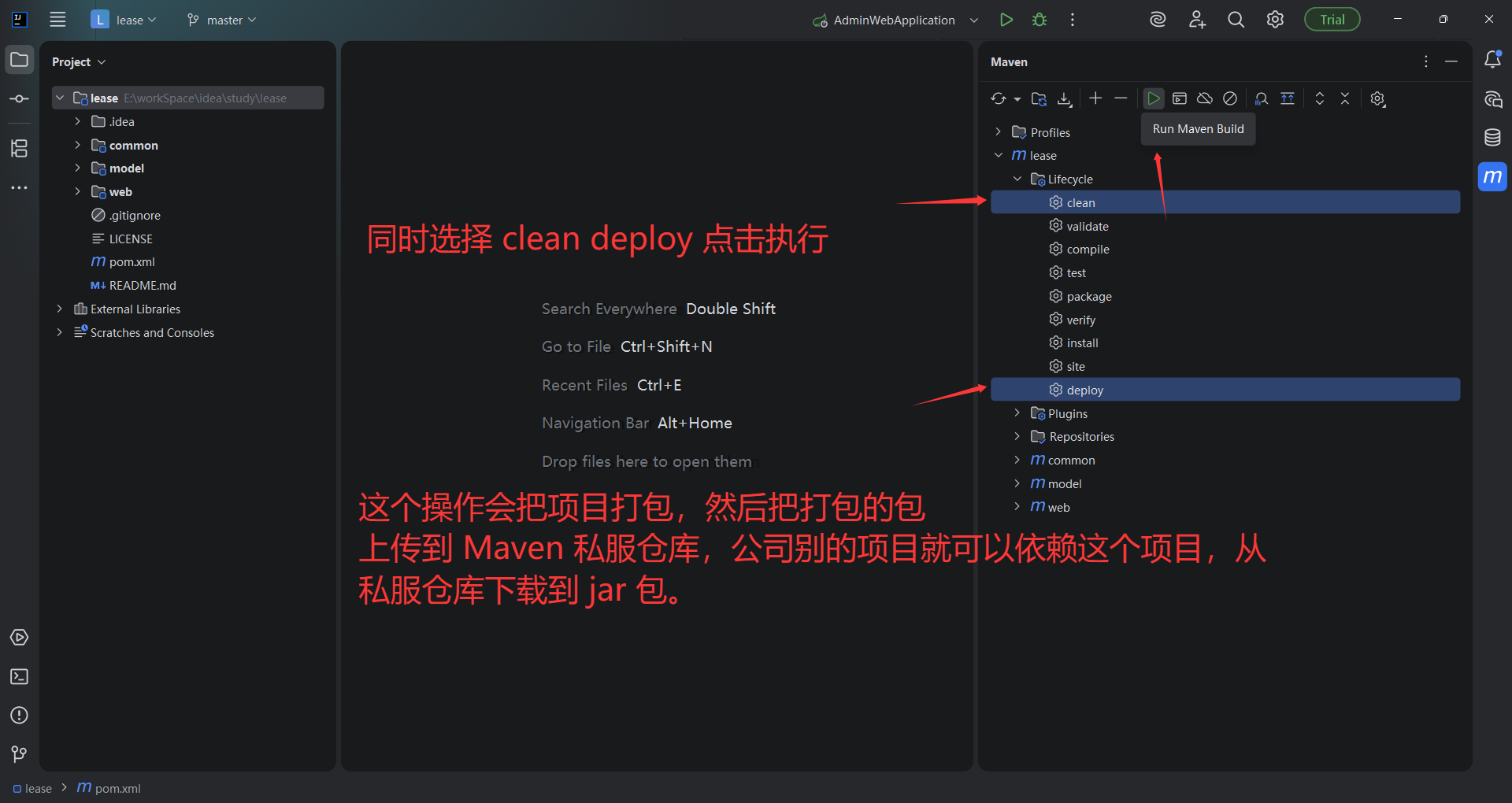Screen dimensions: 1512x803
Task: Select the package lifecycle goal
Action: (1225, 296)
